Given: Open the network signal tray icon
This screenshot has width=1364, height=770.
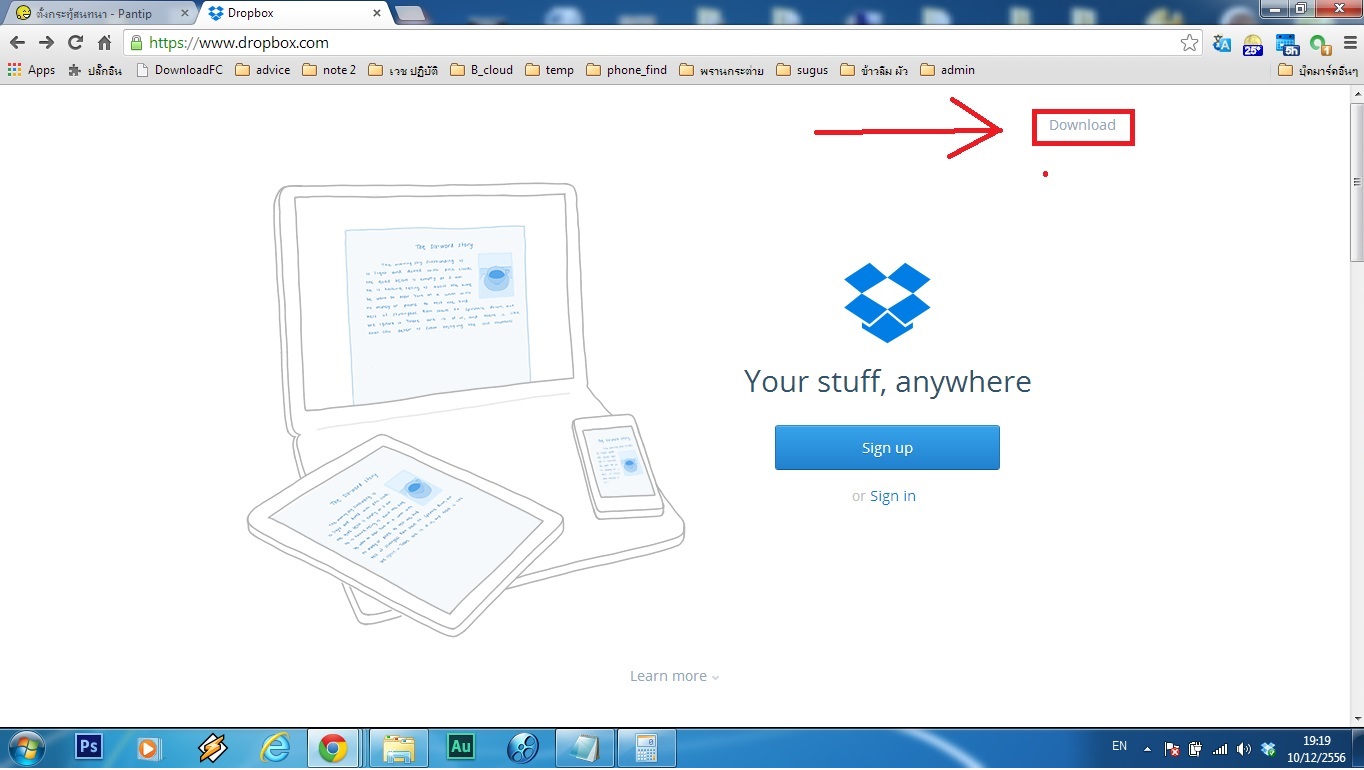Looking at the screenshot, I should click(x=1220, y=748).
